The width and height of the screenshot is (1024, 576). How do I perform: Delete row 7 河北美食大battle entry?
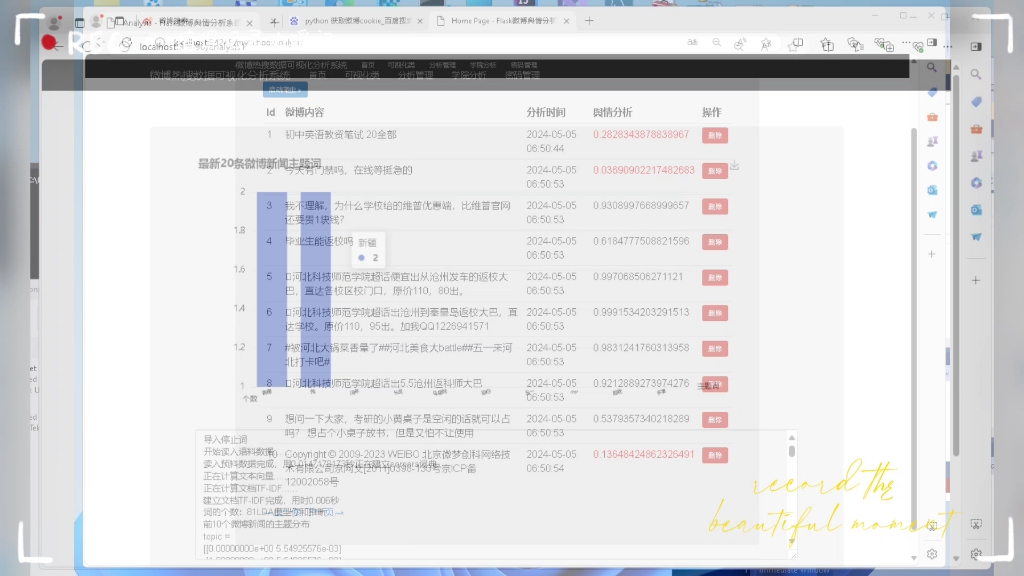pos(714,349)
